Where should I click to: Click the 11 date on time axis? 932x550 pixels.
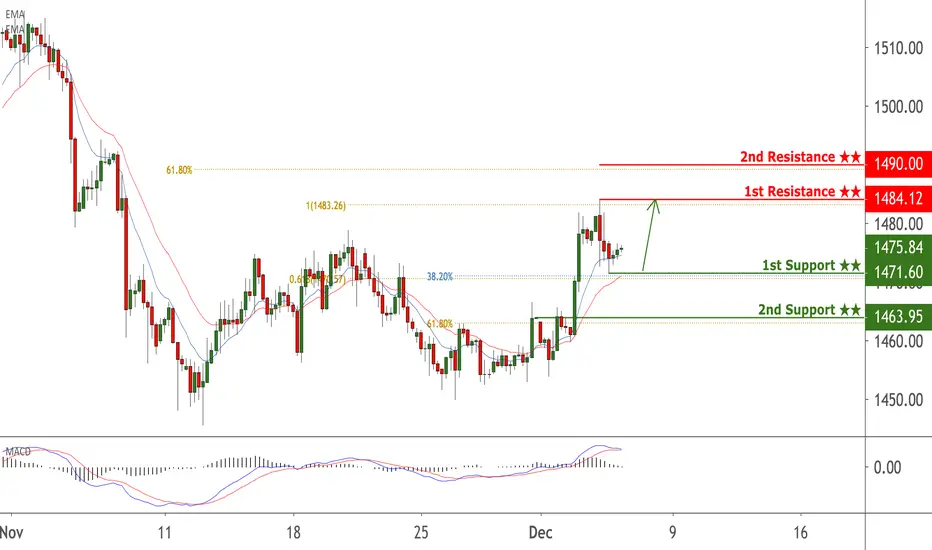[165, 532]
